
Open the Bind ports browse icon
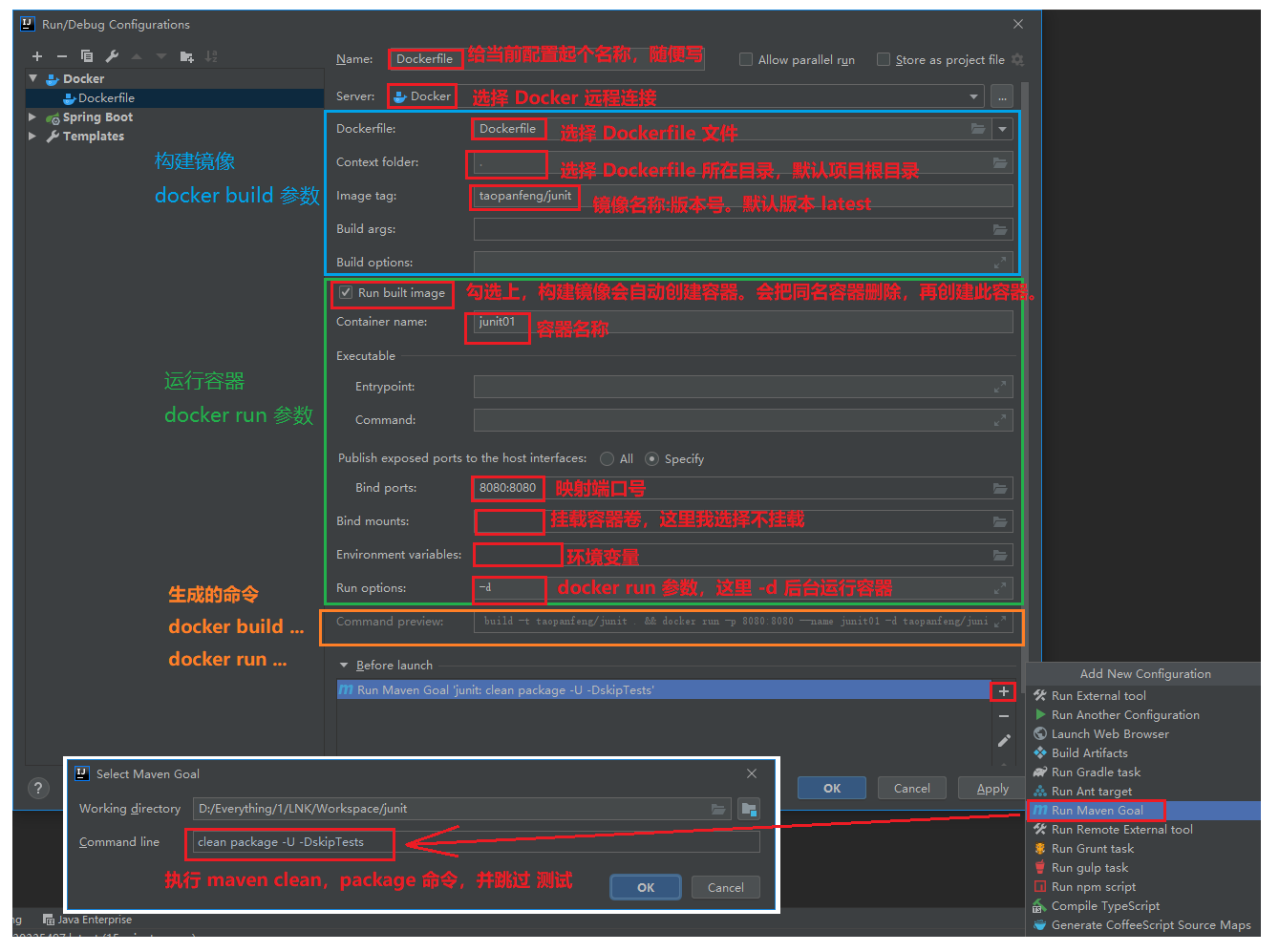coord(1000,488)
